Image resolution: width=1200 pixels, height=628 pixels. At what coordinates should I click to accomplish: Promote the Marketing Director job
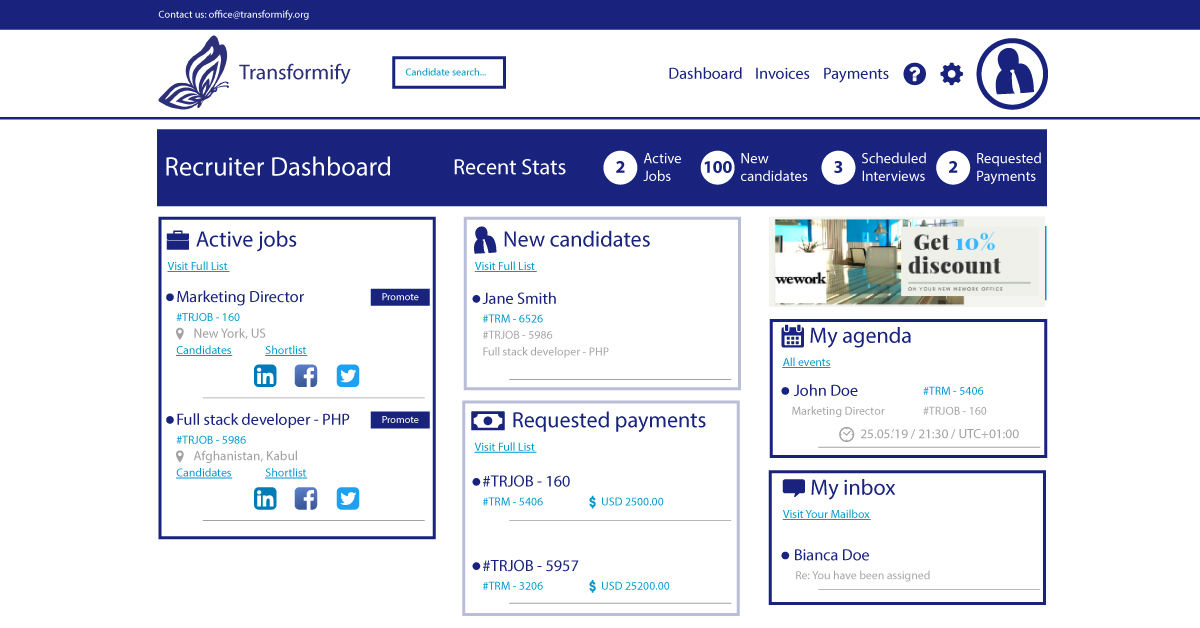[x=400, y=297]
